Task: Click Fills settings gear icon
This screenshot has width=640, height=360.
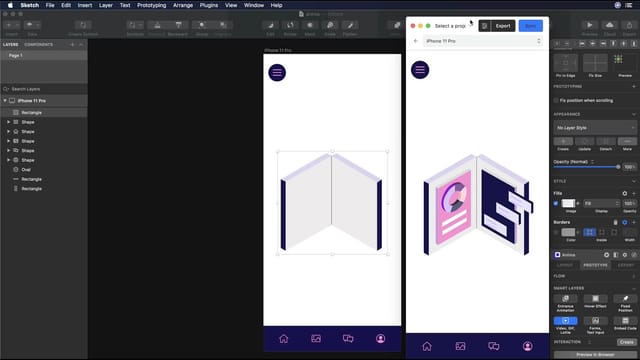Action: click(624, 193)
